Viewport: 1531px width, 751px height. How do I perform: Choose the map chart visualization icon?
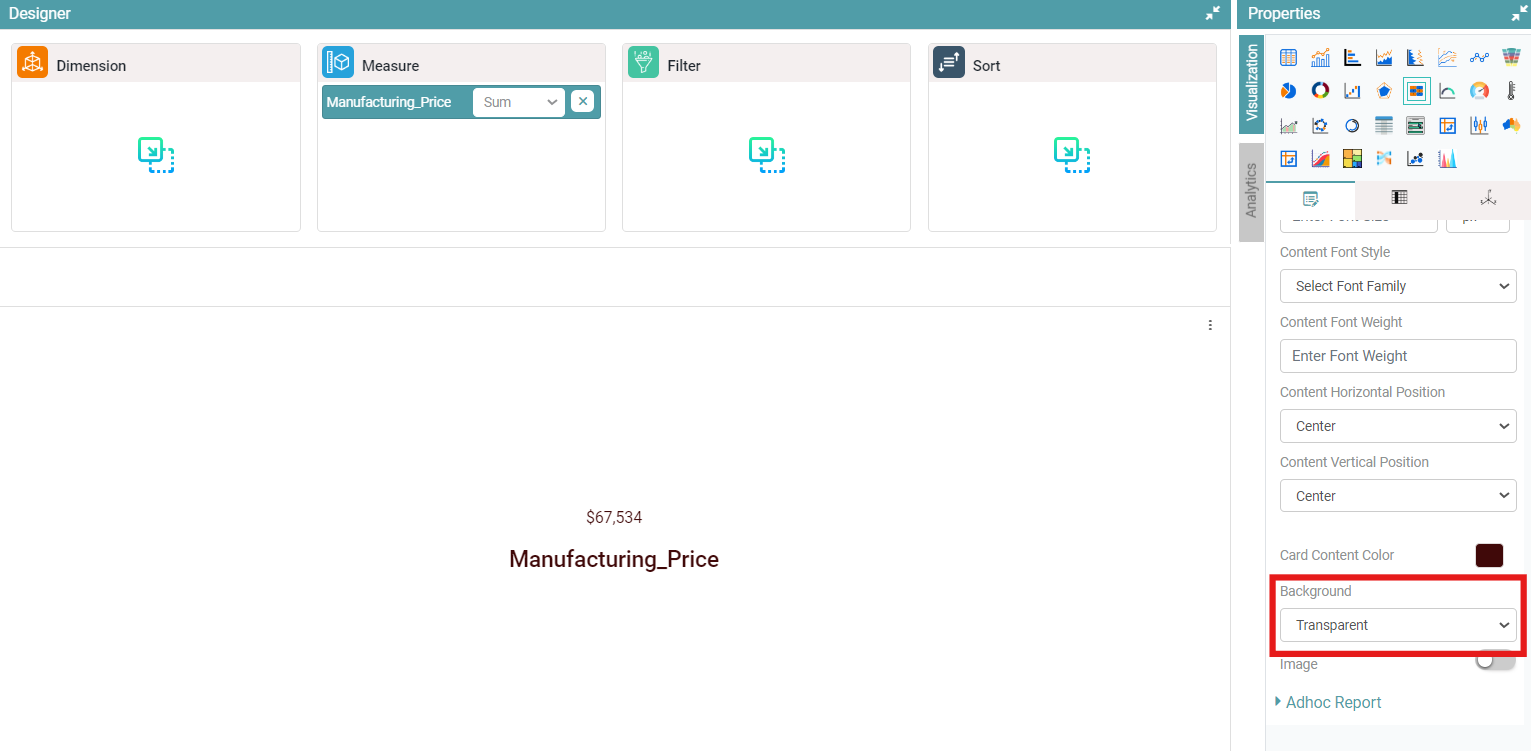(1510, 125)
